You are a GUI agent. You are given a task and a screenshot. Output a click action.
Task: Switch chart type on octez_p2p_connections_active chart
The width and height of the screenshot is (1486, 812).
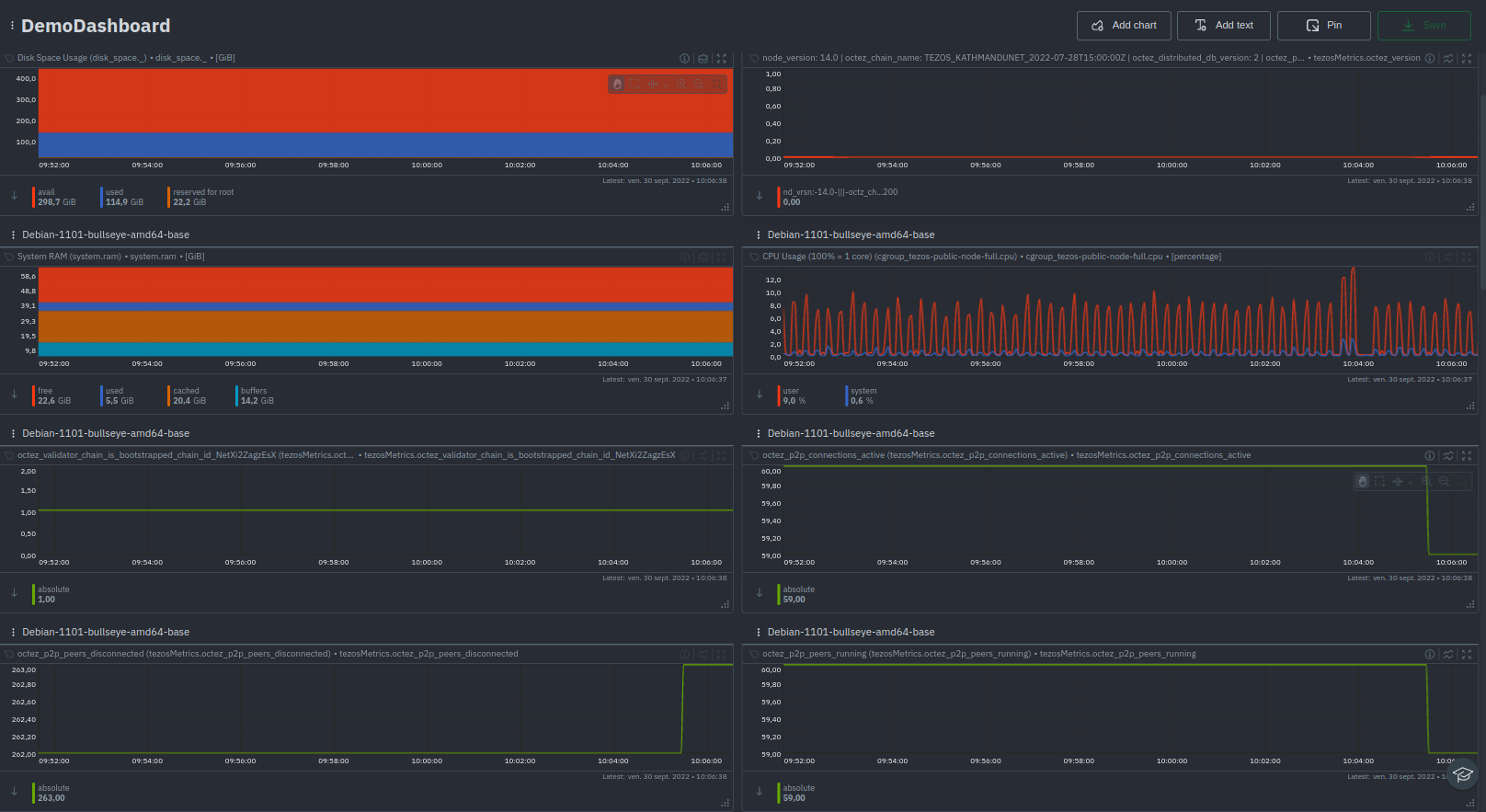coord(1448,455)
